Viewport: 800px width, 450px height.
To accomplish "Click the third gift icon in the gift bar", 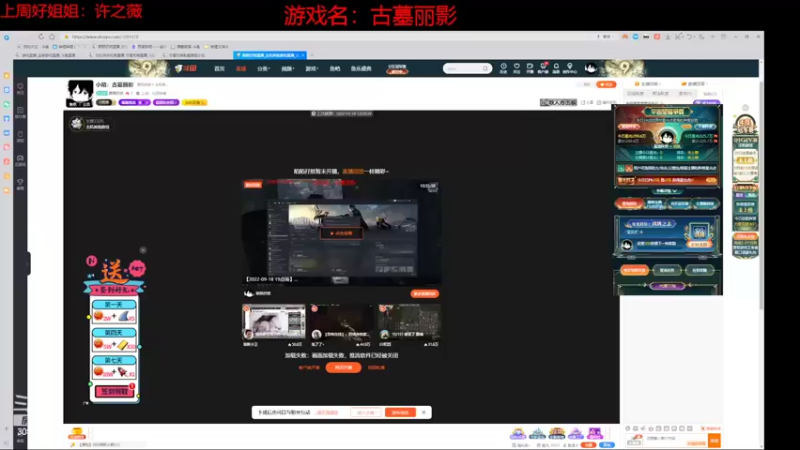I will [x=557, y=434].
